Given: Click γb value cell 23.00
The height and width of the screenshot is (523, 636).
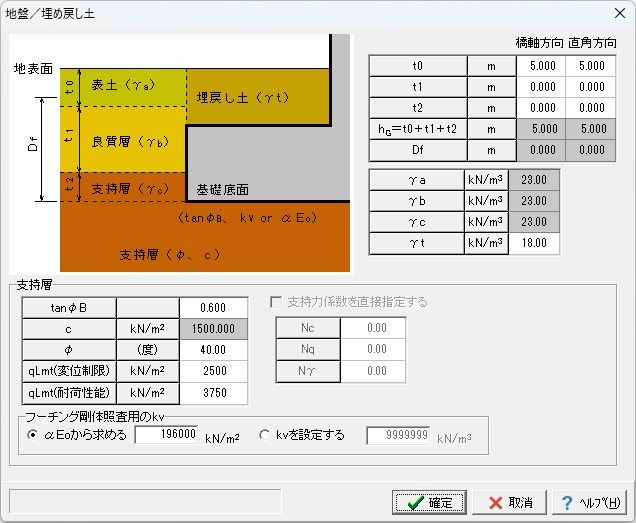Looking at the screenshot, I should 534,201.
